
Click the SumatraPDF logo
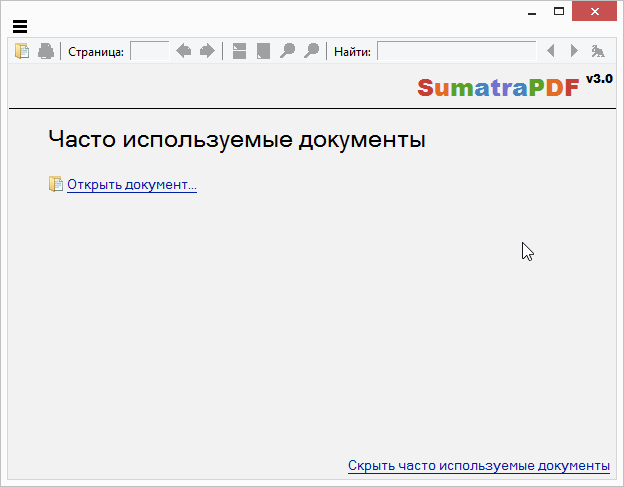498,87
